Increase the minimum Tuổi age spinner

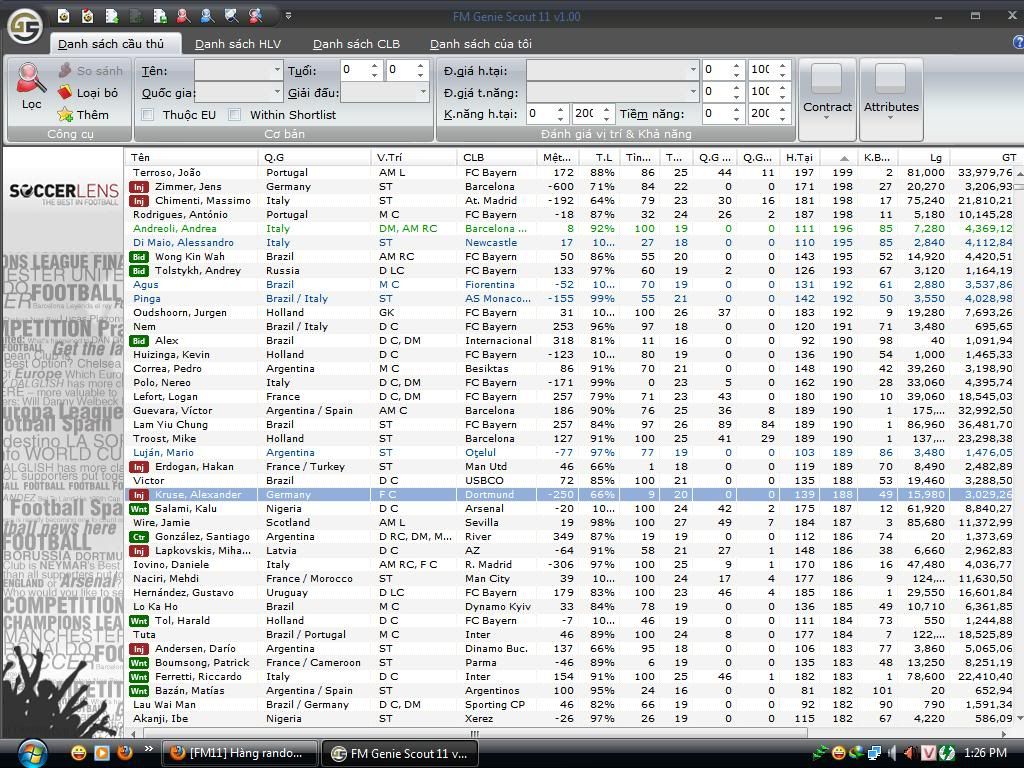374,65
